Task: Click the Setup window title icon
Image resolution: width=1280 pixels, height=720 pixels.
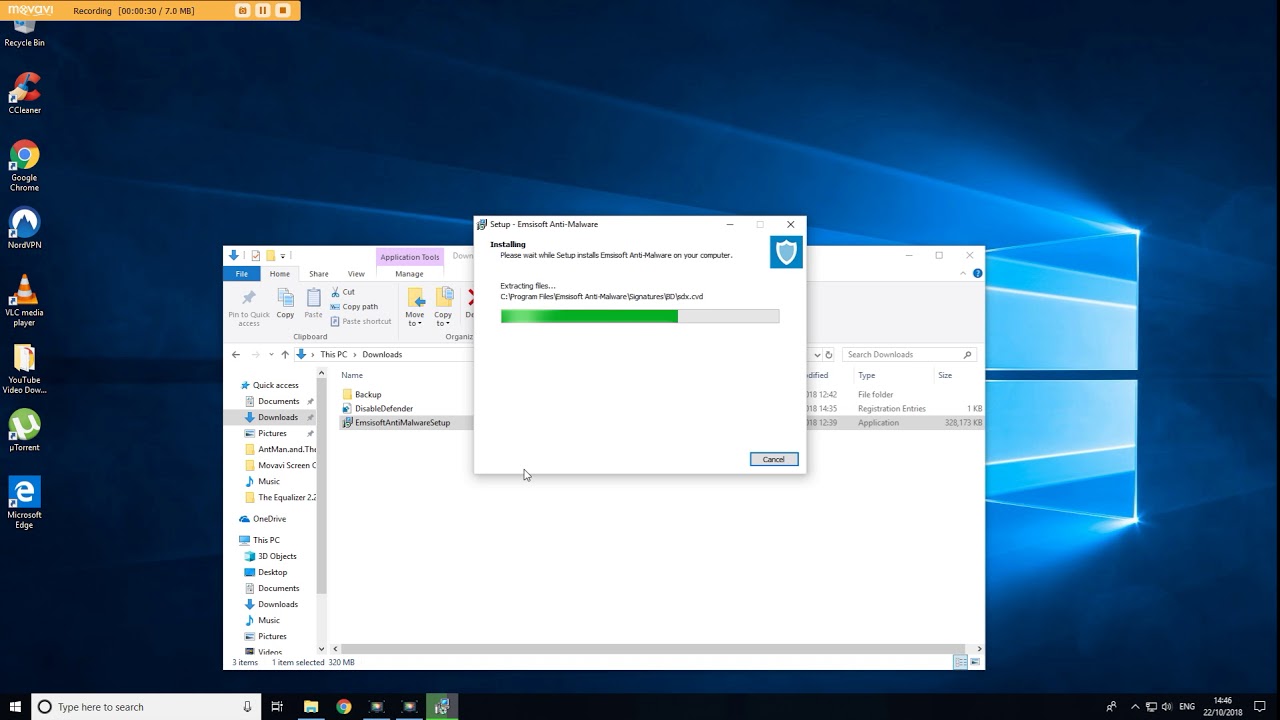Action: click(x=481, y=224)
